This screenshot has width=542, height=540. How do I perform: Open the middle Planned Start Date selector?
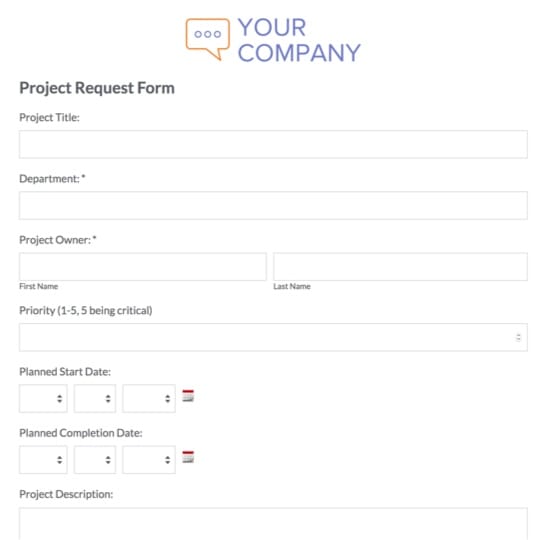95,399
